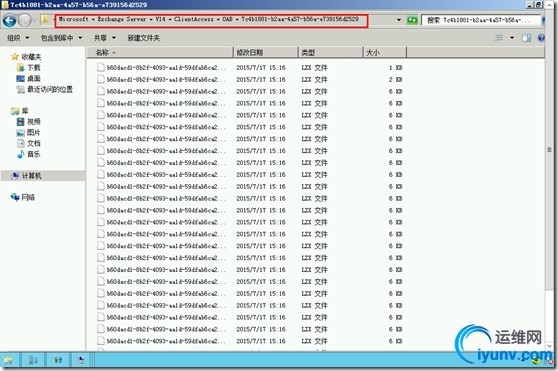This screenshot has width=558, height=371.
Task: Click the folder icon in the address bar
Action: [45, 20]
